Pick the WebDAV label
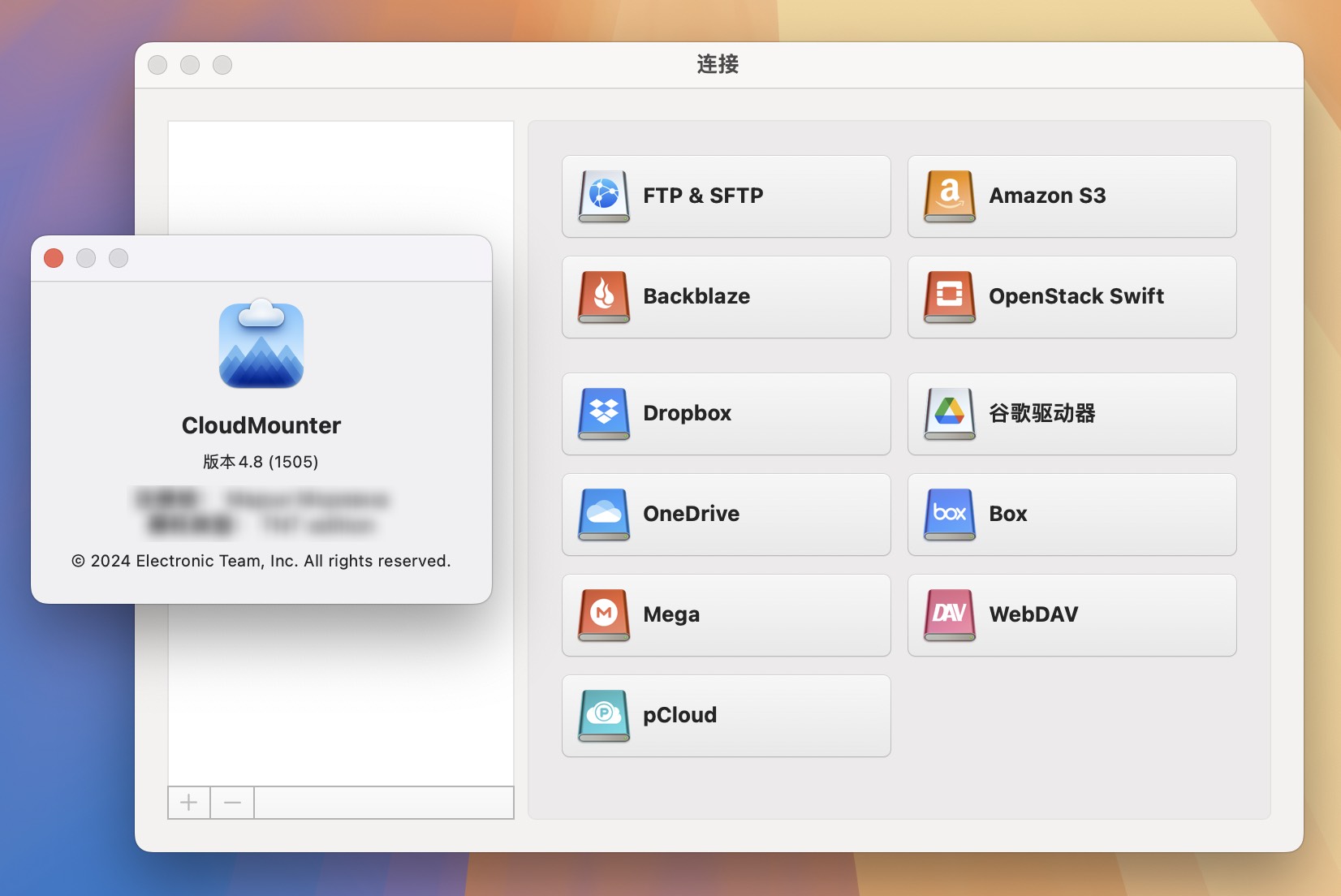The image size is (1341, 896). coord(1033,614)
